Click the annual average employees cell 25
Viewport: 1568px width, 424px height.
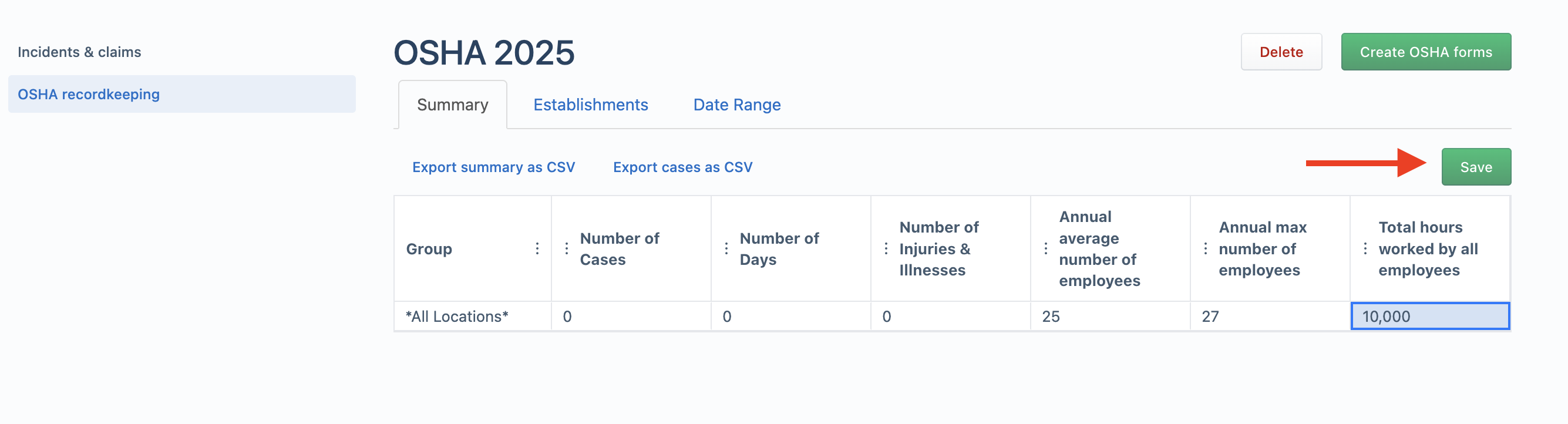1110,316
